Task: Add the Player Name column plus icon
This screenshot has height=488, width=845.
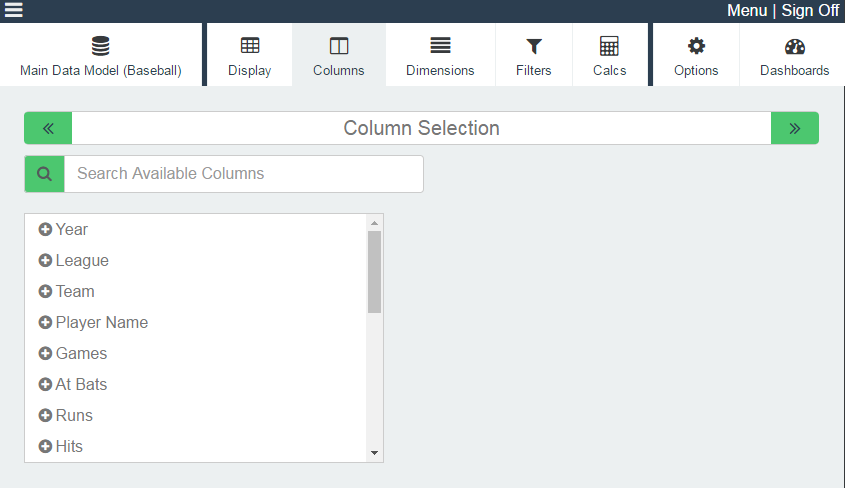Action: click(45, 323)
